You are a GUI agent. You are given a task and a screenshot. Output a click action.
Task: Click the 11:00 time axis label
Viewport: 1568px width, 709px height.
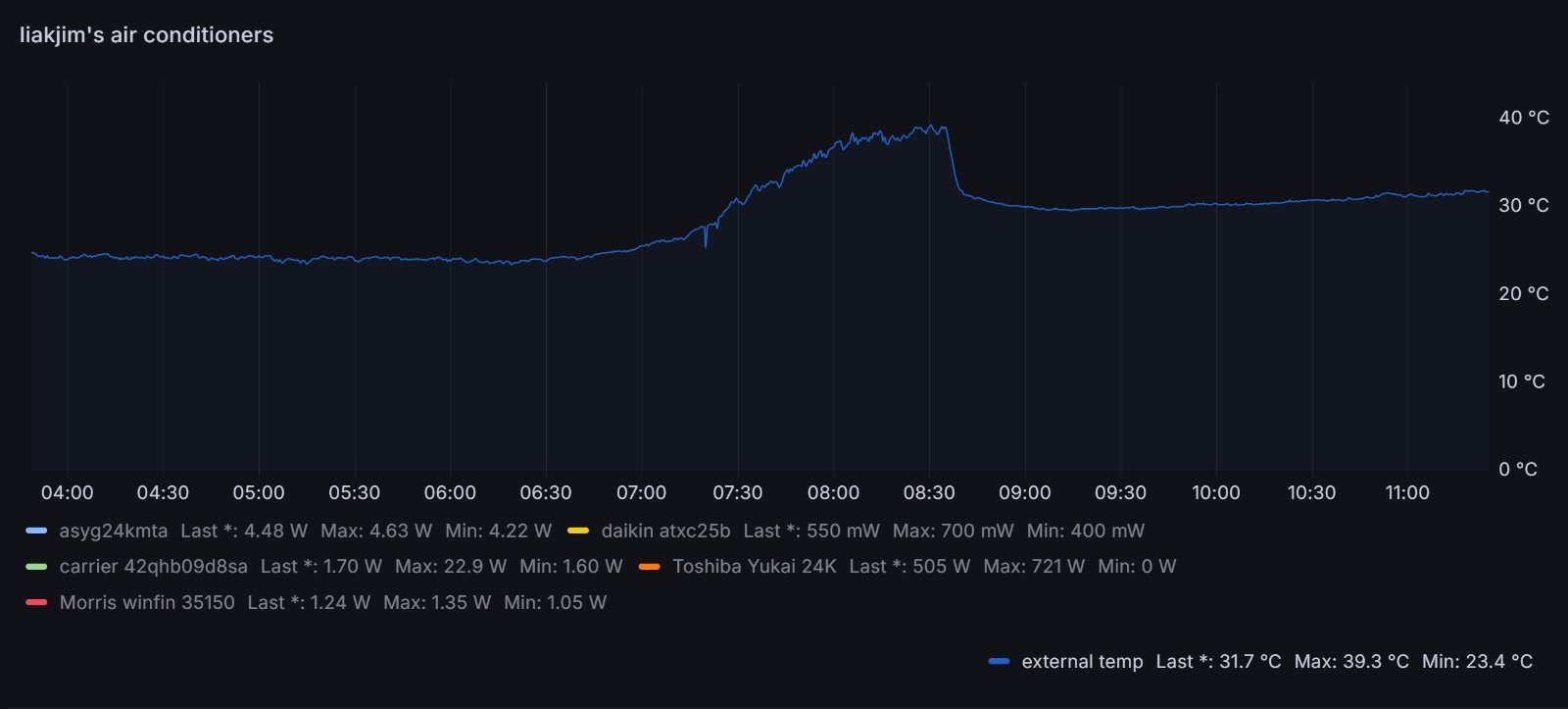coord(1407,492)
